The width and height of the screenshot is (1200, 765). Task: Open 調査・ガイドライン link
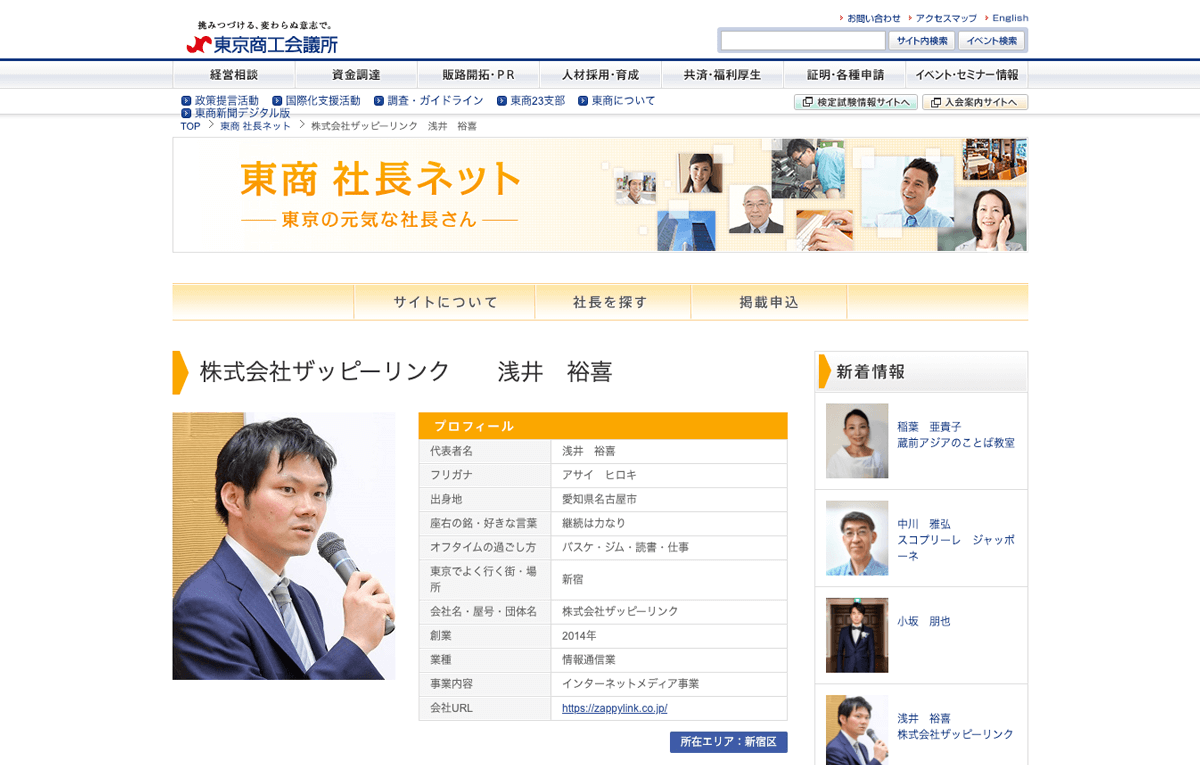click(x=435, y=101)
